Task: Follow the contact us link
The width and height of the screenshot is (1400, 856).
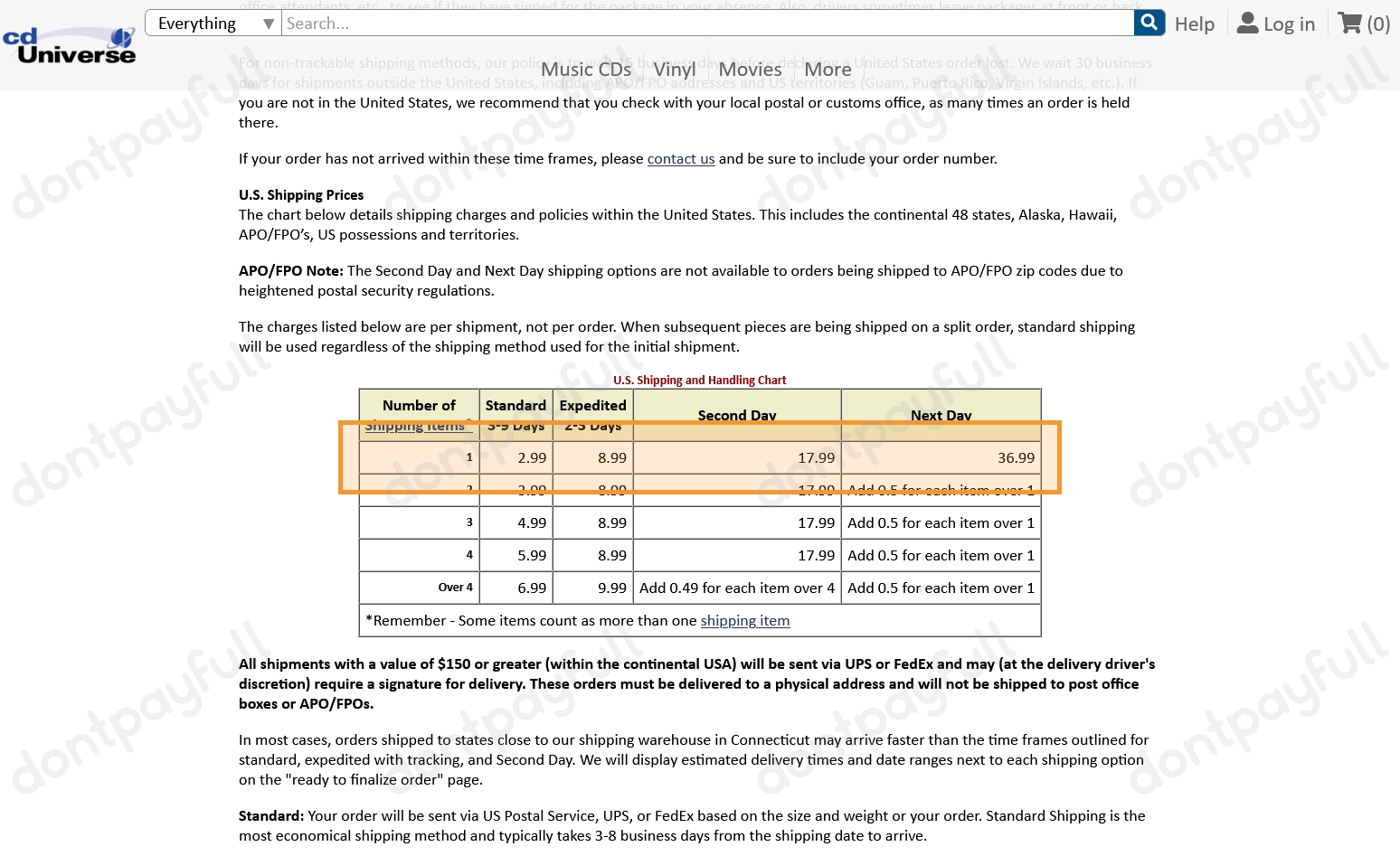Action: click(x=680, y=159)
